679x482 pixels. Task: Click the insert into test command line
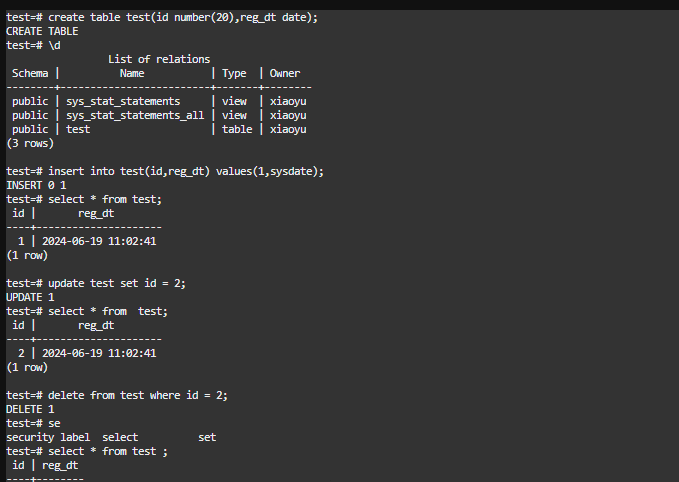click(x=165, y=171)
